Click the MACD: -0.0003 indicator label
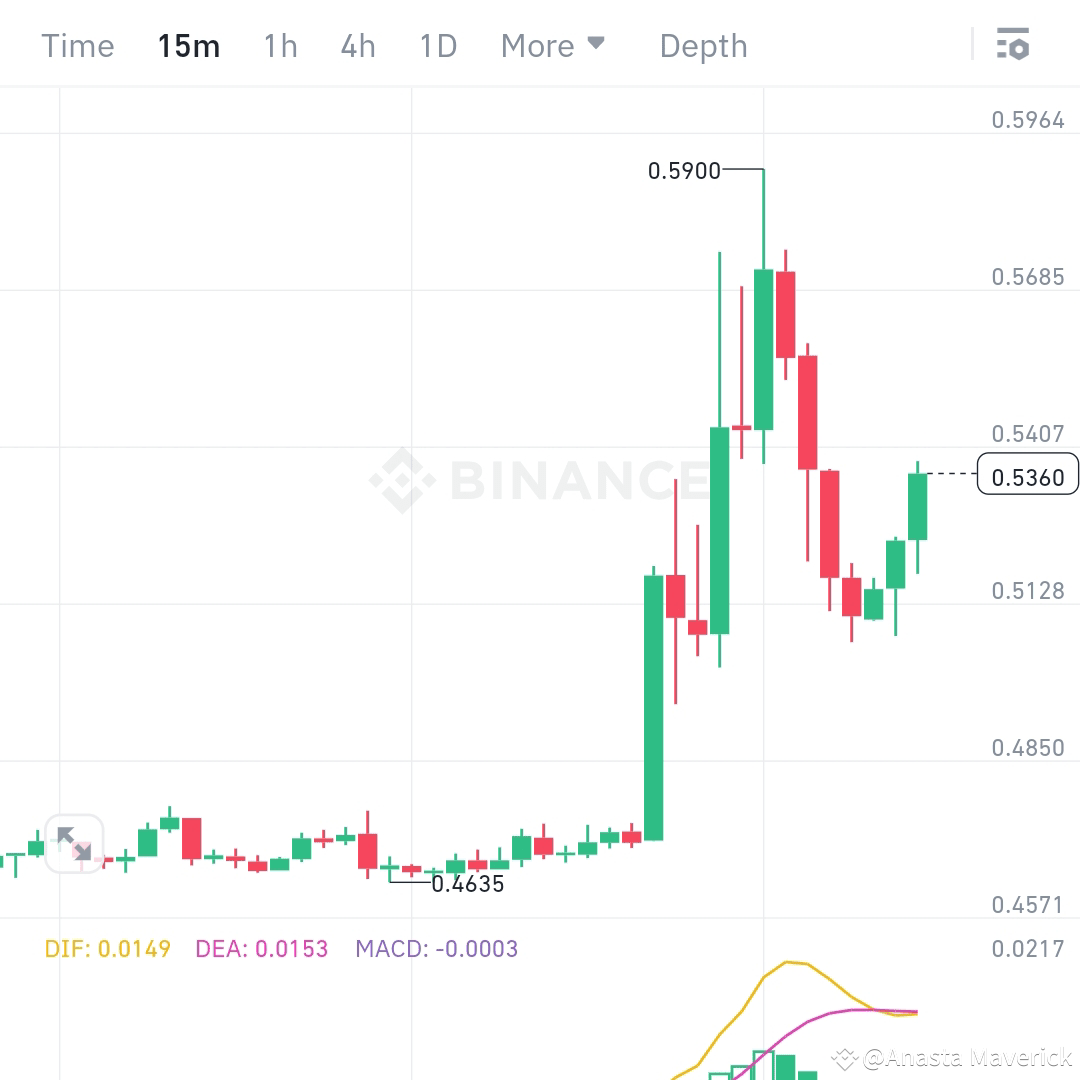The width and height of the screenshot is (1080, 1080). coord(437,948)
